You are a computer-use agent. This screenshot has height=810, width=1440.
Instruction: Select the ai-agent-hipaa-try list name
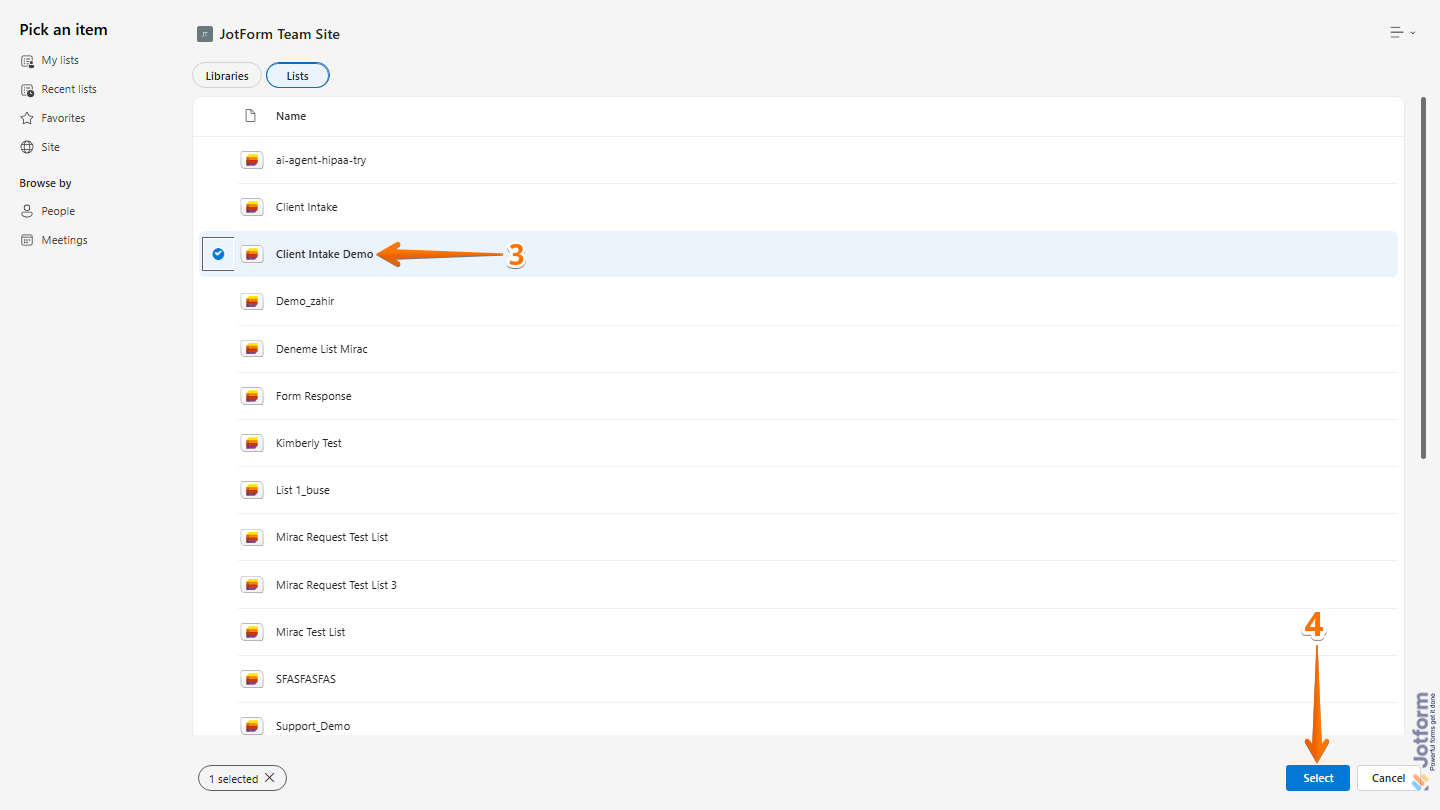click(x=321, y=160)
